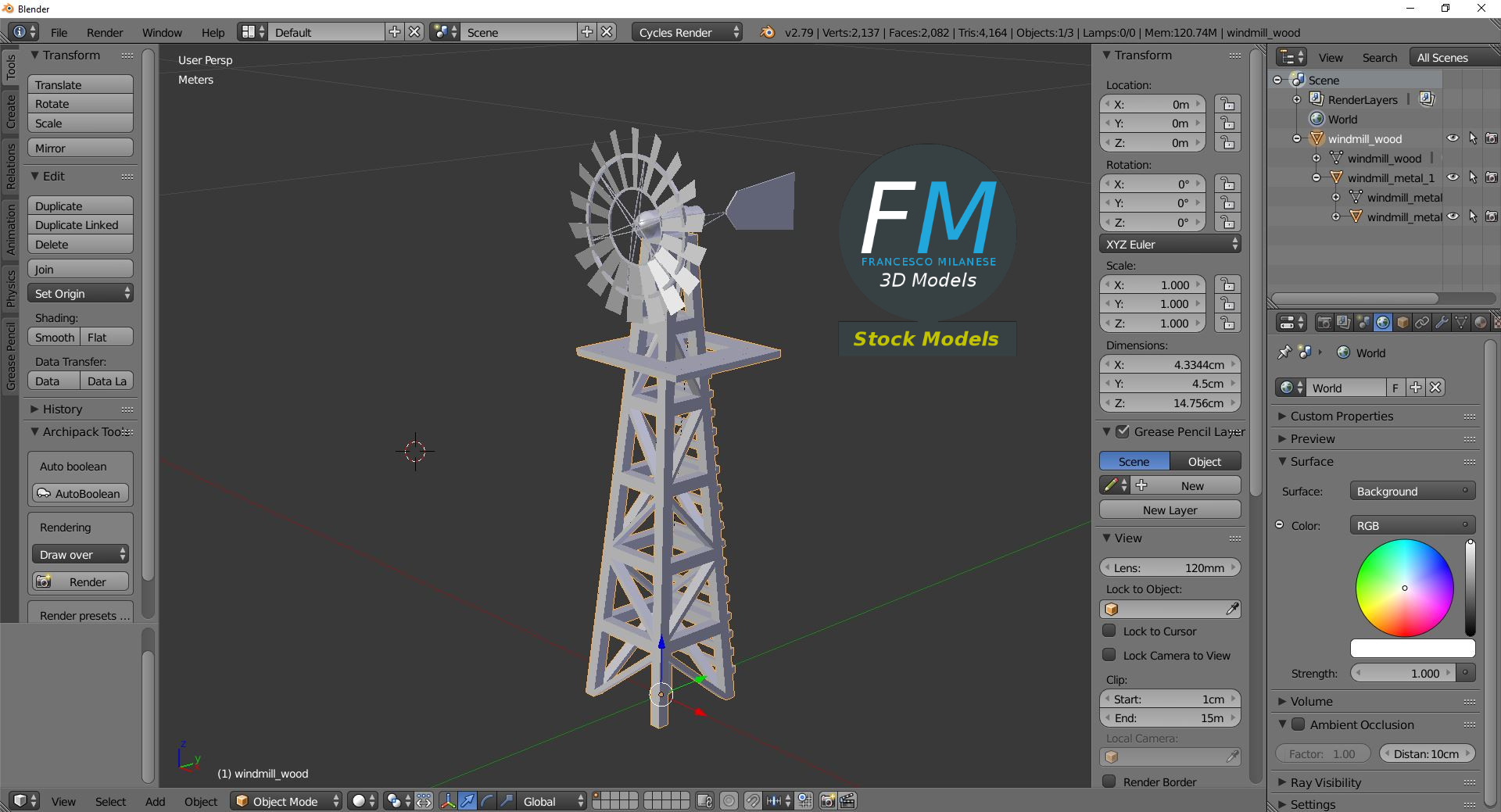Open the Render menu
The width and height of the screenshot is (1501, 812).
105,32
